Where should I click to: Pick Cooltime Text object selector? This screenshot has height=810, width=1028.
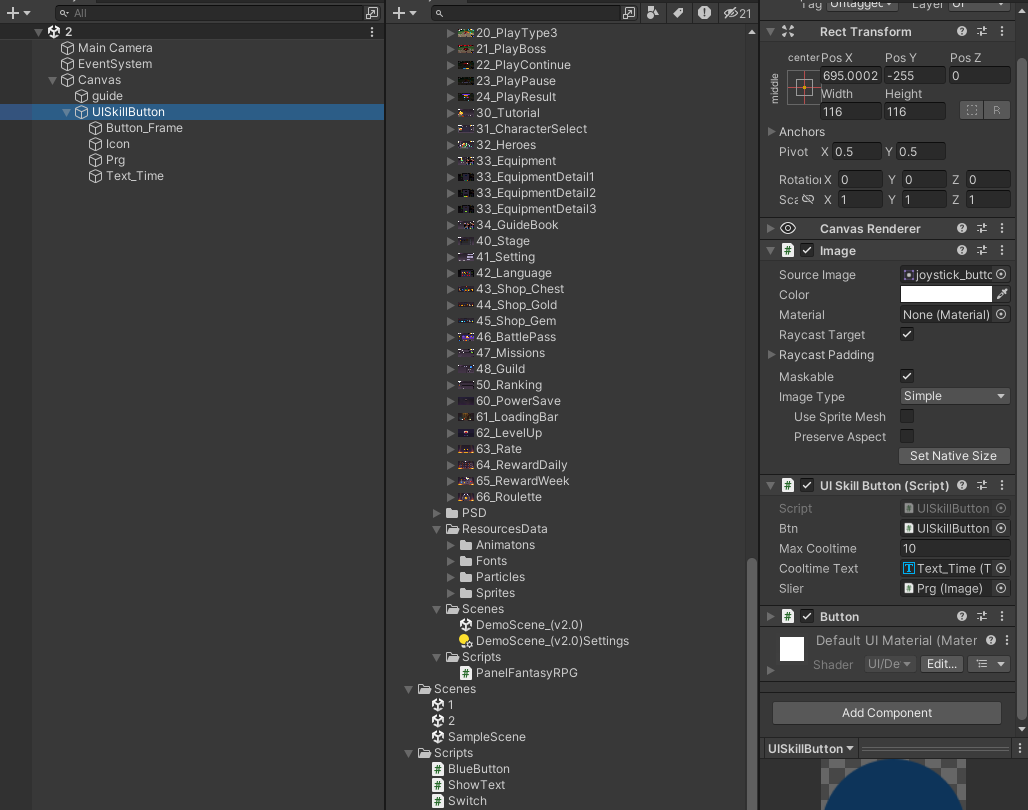(x=1001, y=568)
